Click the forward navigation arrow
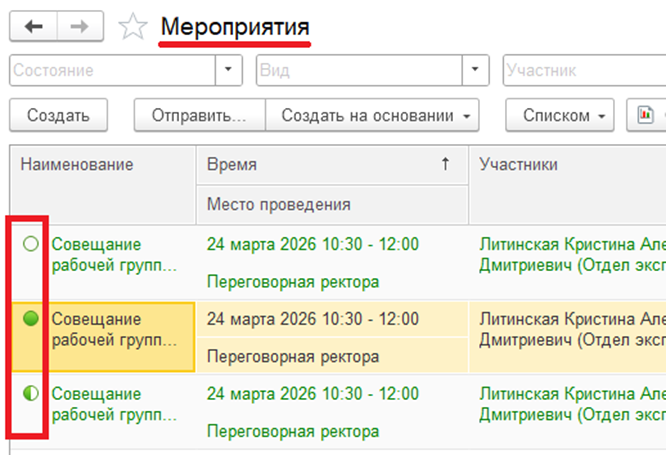The height and width of the screenshot is (455, 666). click(x=81, y=27)
